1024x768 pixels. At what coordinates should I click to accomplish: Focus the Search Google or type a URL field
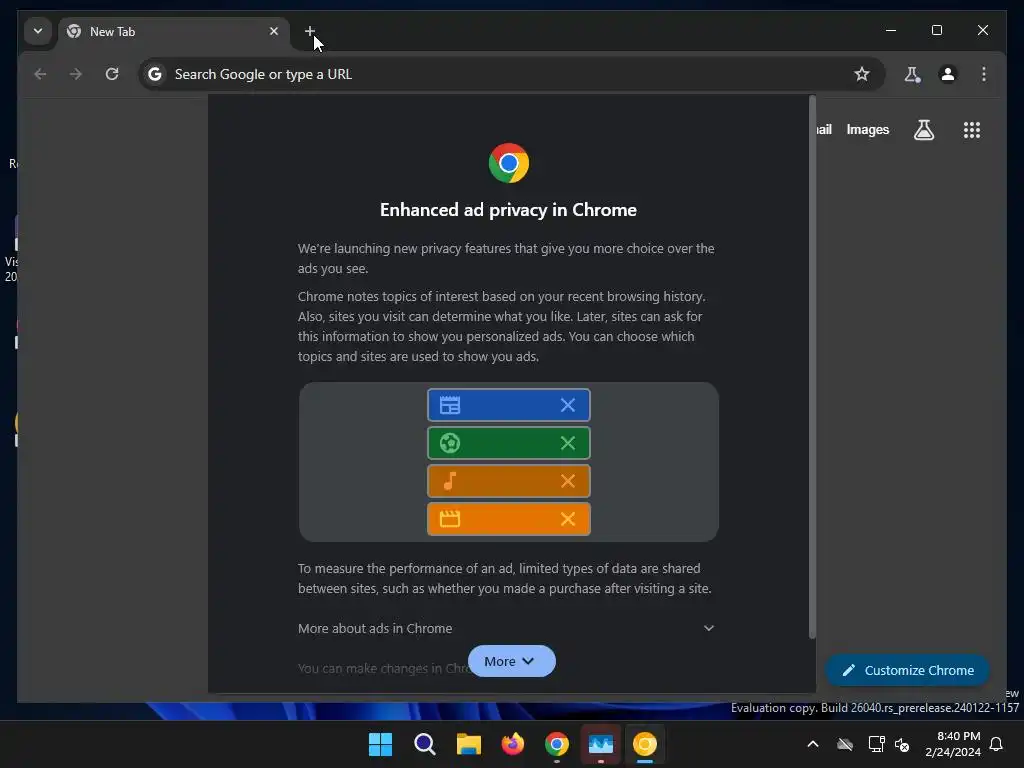(511, 74)
